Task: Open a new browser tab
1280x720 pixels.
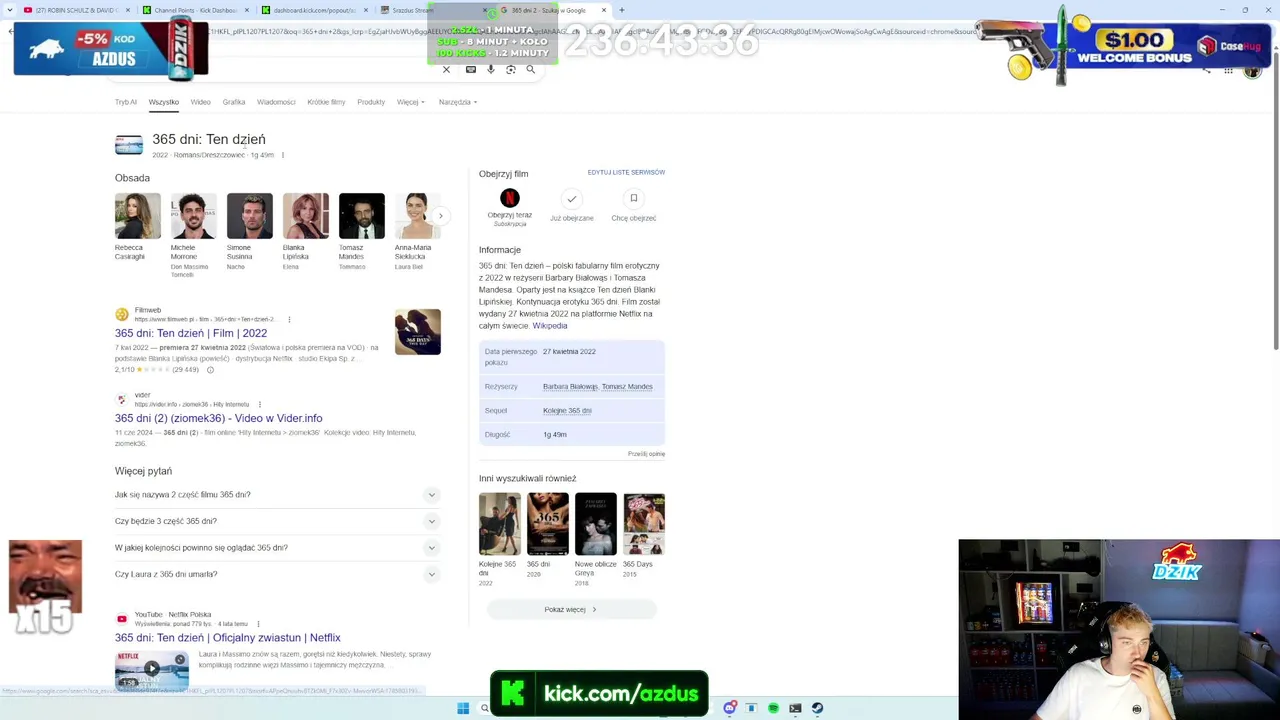Action: point(621,10)
